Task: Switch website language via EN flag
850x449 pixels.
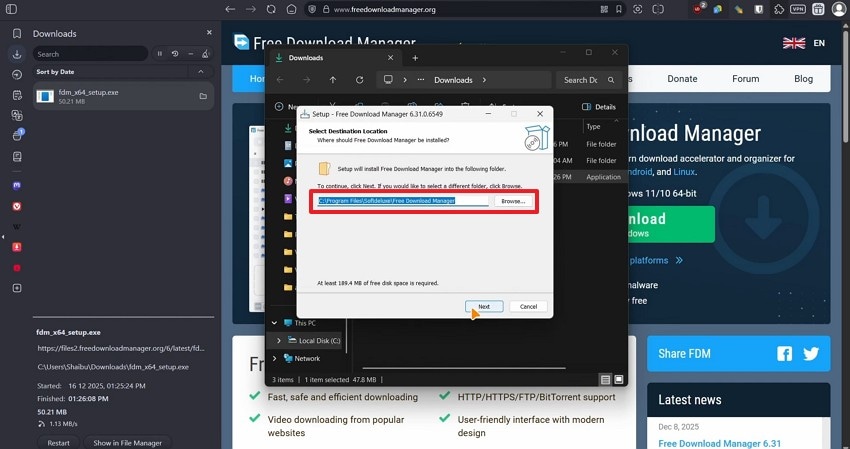Action: pos(804,43)
